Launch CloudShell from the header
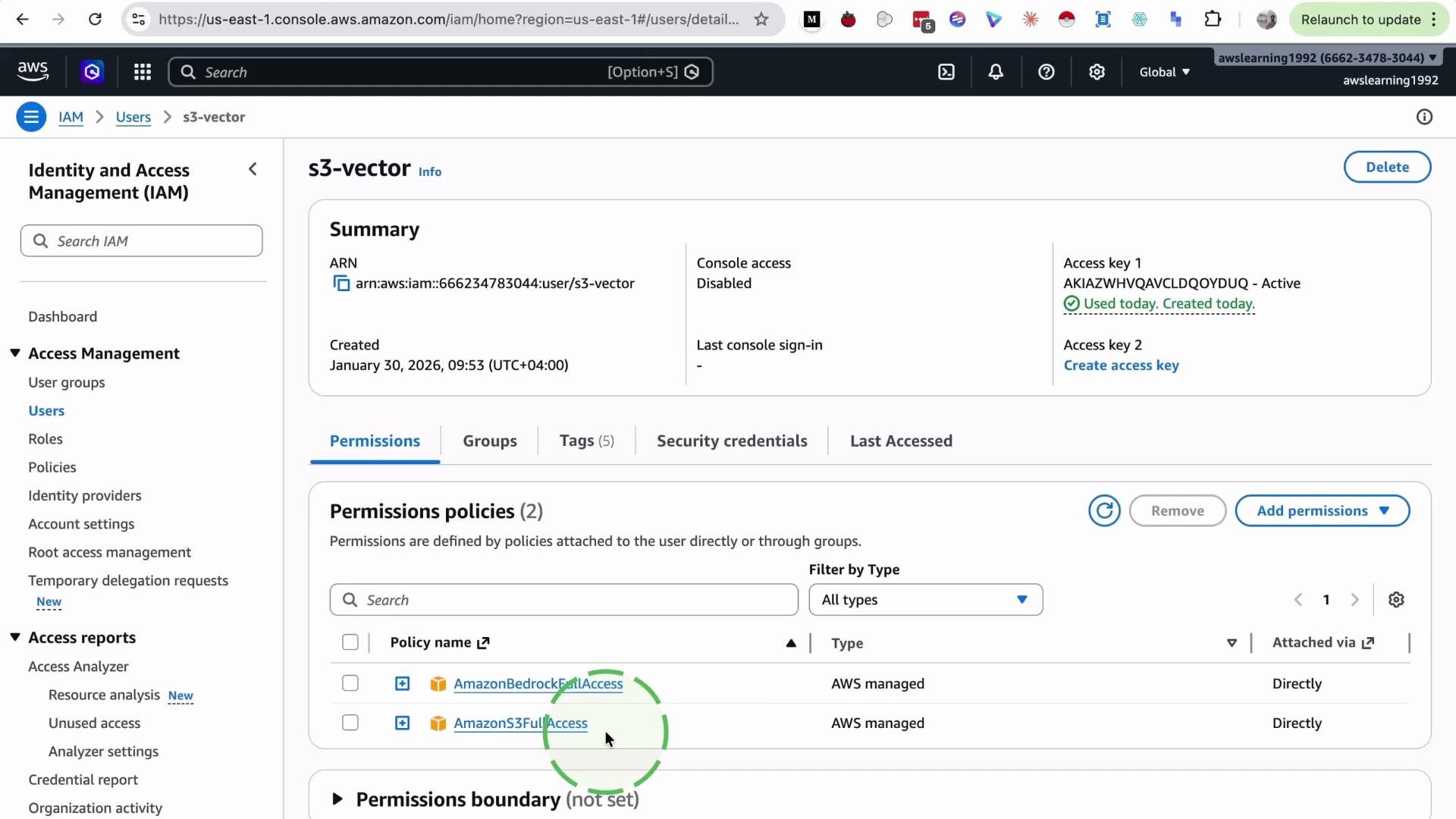 click(946, 72)
